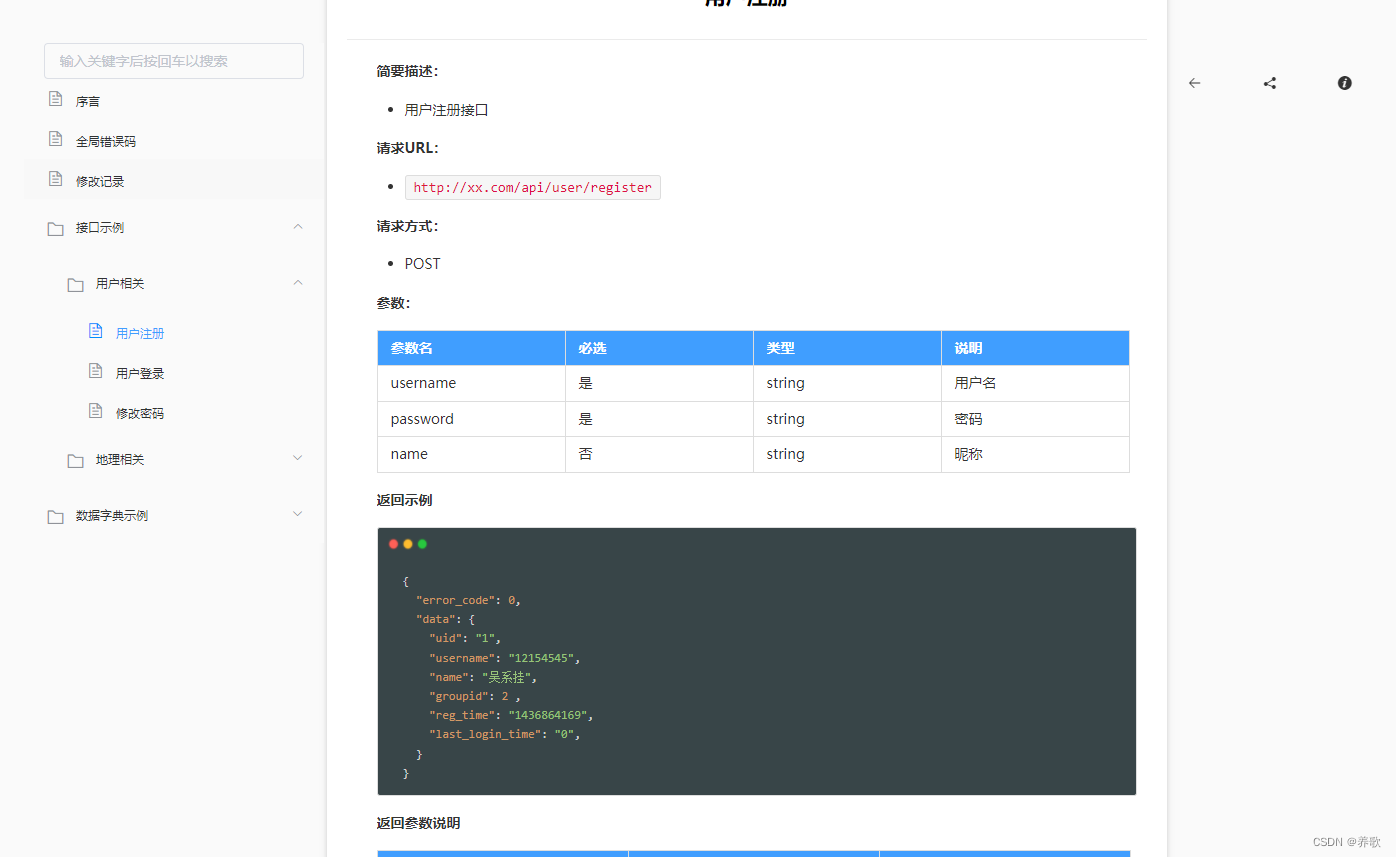Image resolution: width=1396 pixels, height=857 pixels.
Task: Open the info circle icon
Action: tap(1345, 83)
